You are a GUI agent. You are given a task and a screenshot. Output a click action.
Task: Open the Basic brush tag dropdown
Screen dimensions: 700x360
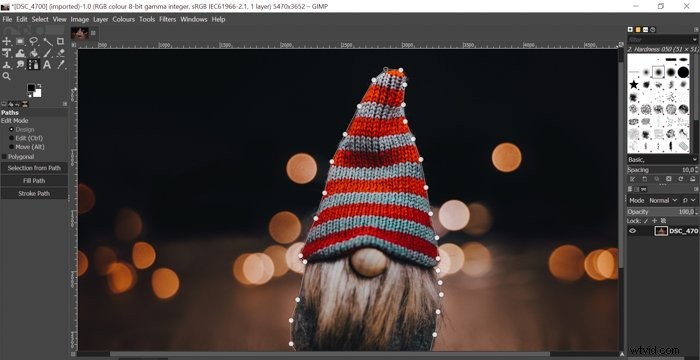[x=662, y=159]
